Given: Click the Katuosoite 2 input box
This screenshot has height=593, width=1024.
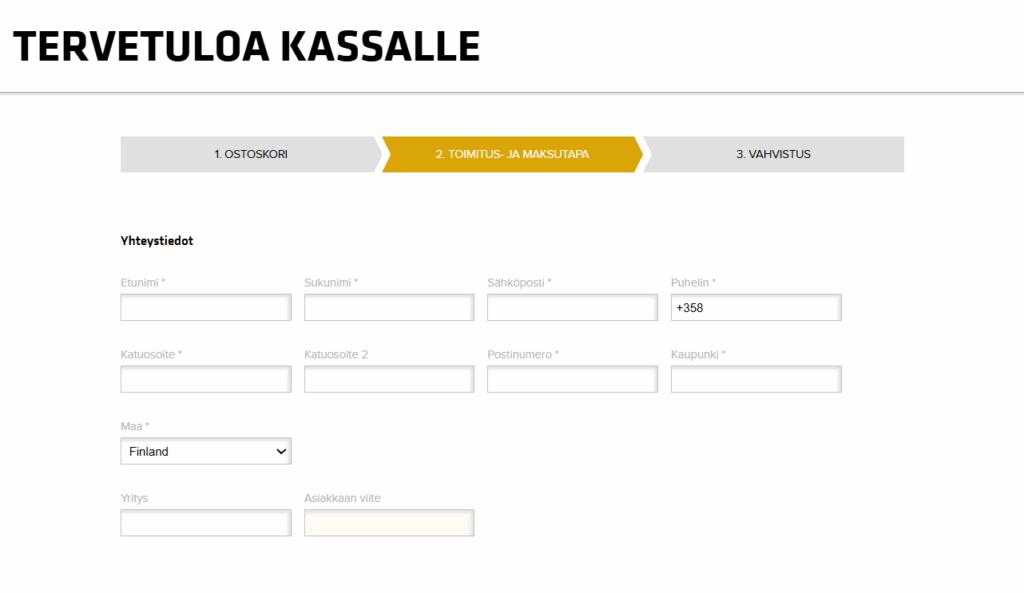Looking at the screenshot, I should click(x=389, y=380).
